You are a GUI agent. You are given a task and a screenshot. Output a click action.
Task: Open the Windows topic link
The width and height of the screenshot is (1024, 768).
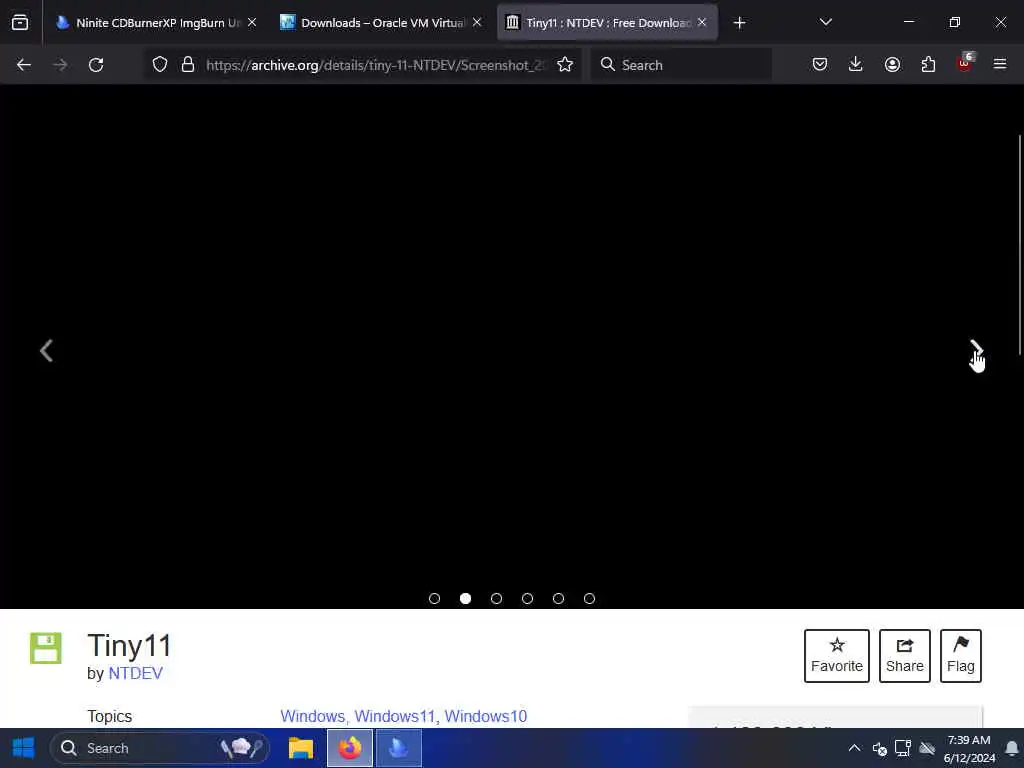point(312,716)
